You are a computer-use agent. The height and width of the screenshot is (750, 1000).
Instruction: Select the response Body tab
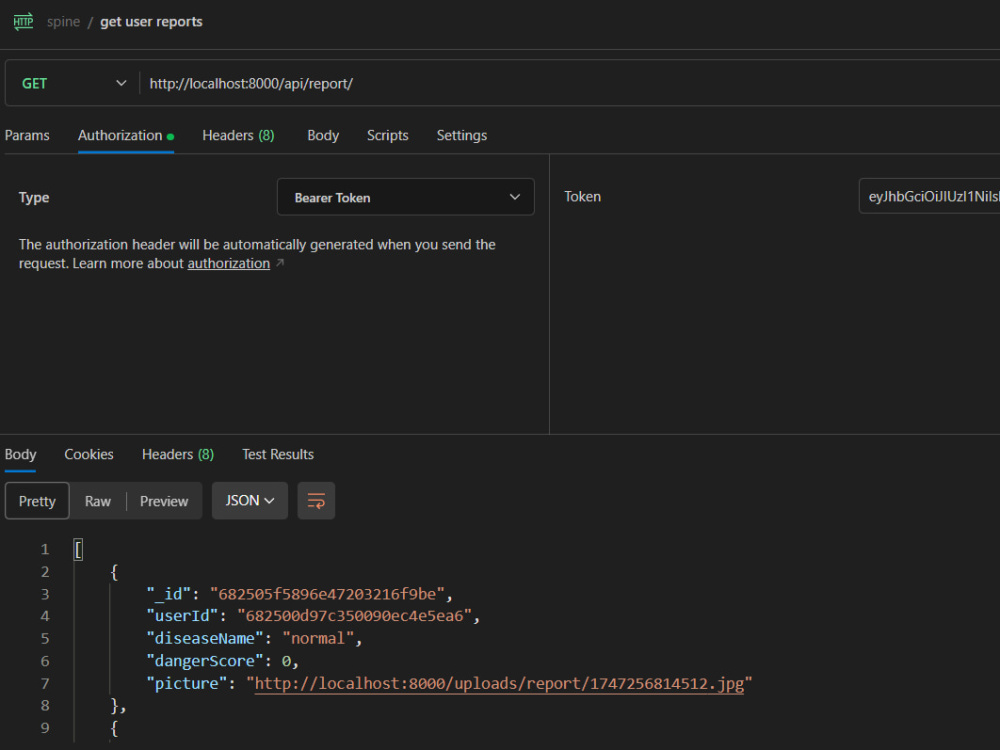pyautogui.click(x=20, y=454)
